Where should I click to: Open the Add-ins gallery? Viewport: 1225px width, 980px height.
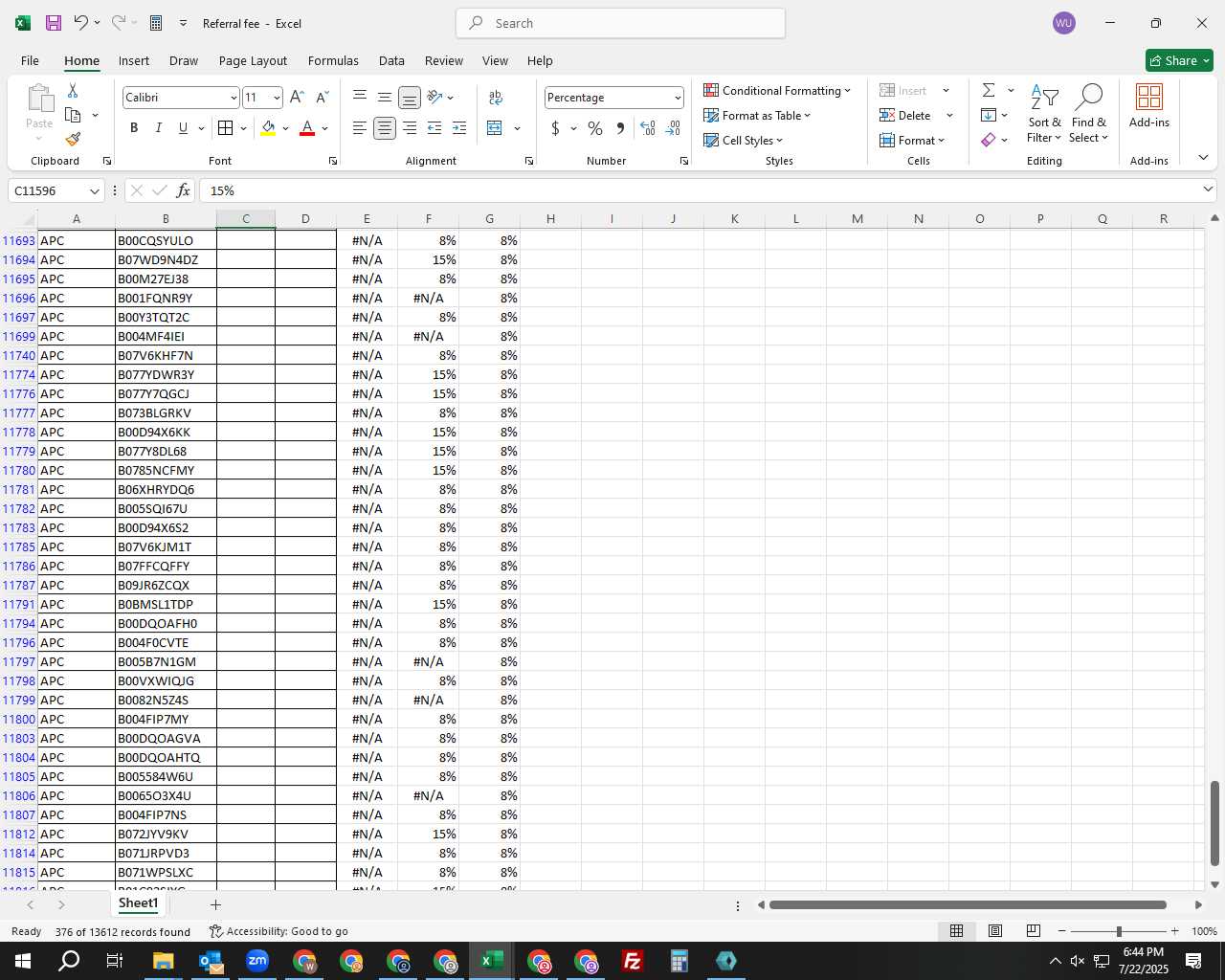(1149, 106)
